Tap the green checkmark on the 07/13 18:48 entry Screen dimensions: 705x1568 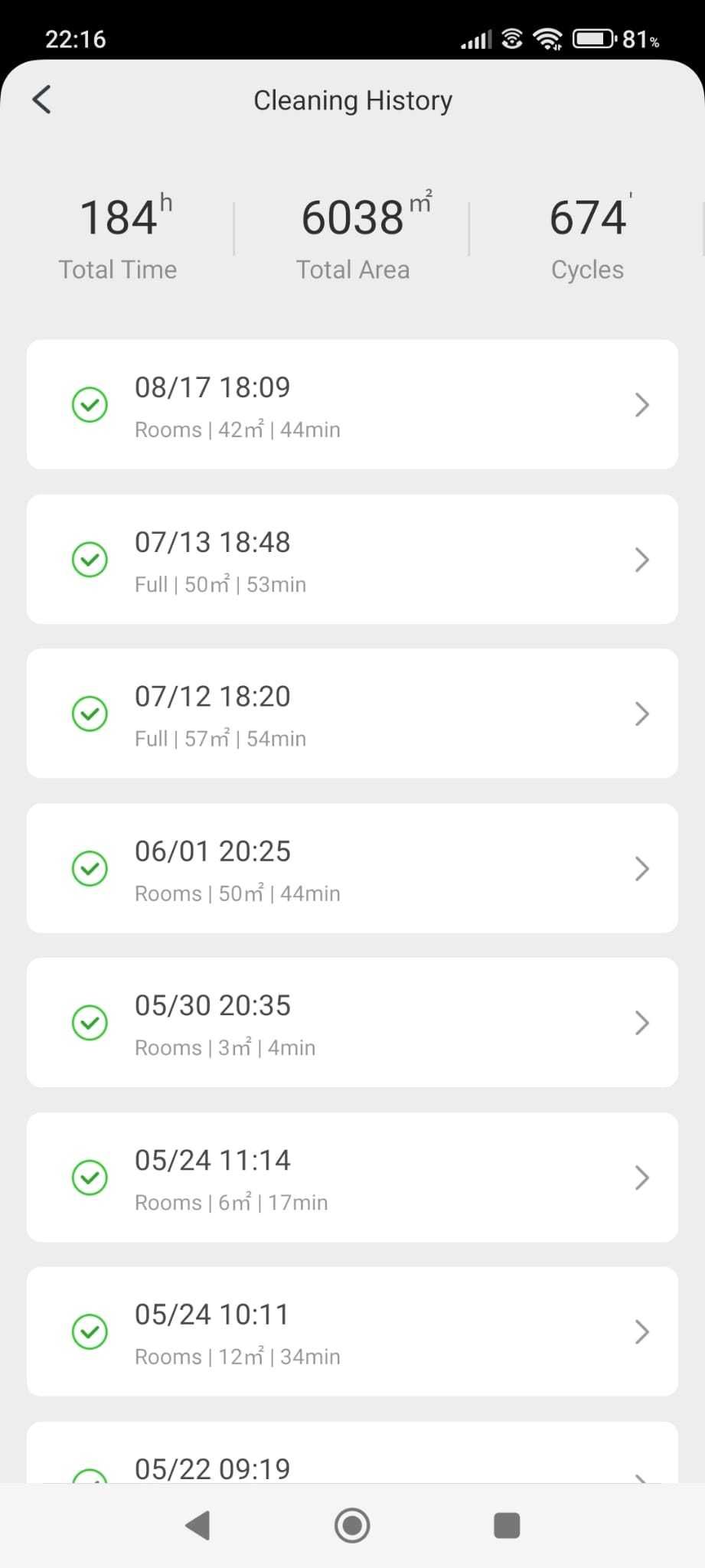tap(90, 560)
